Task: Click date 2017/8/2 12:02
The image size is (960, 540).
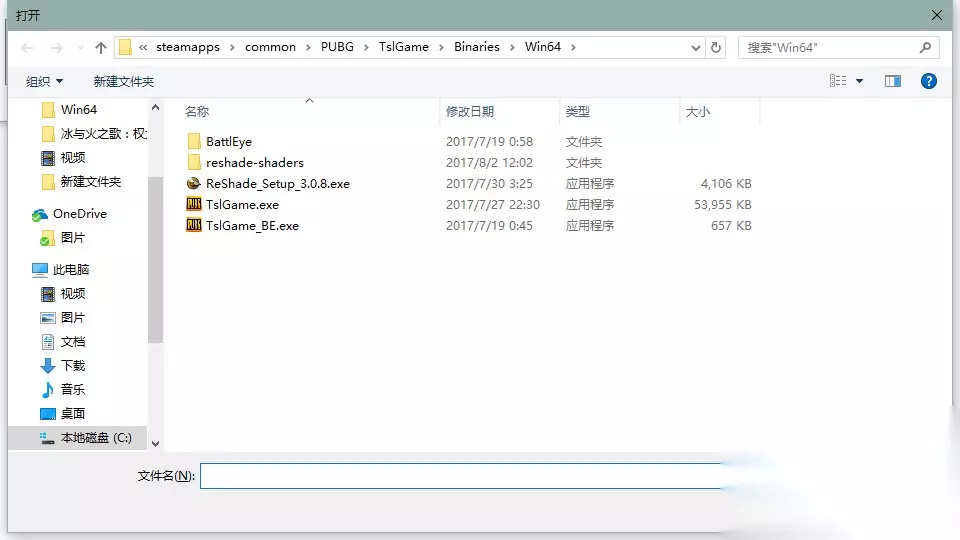Action: (x=489, y=162)
